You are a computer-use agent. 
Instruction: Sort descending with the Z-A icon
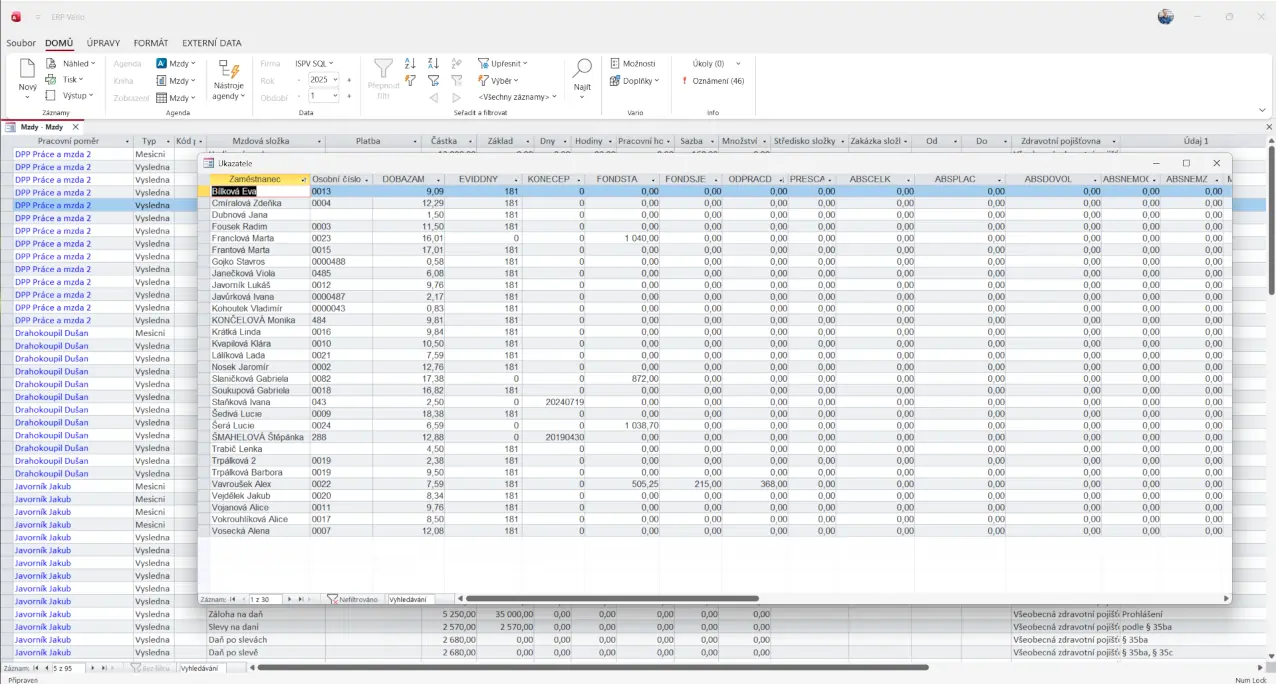pyautogui.click(x=433, y=63)
